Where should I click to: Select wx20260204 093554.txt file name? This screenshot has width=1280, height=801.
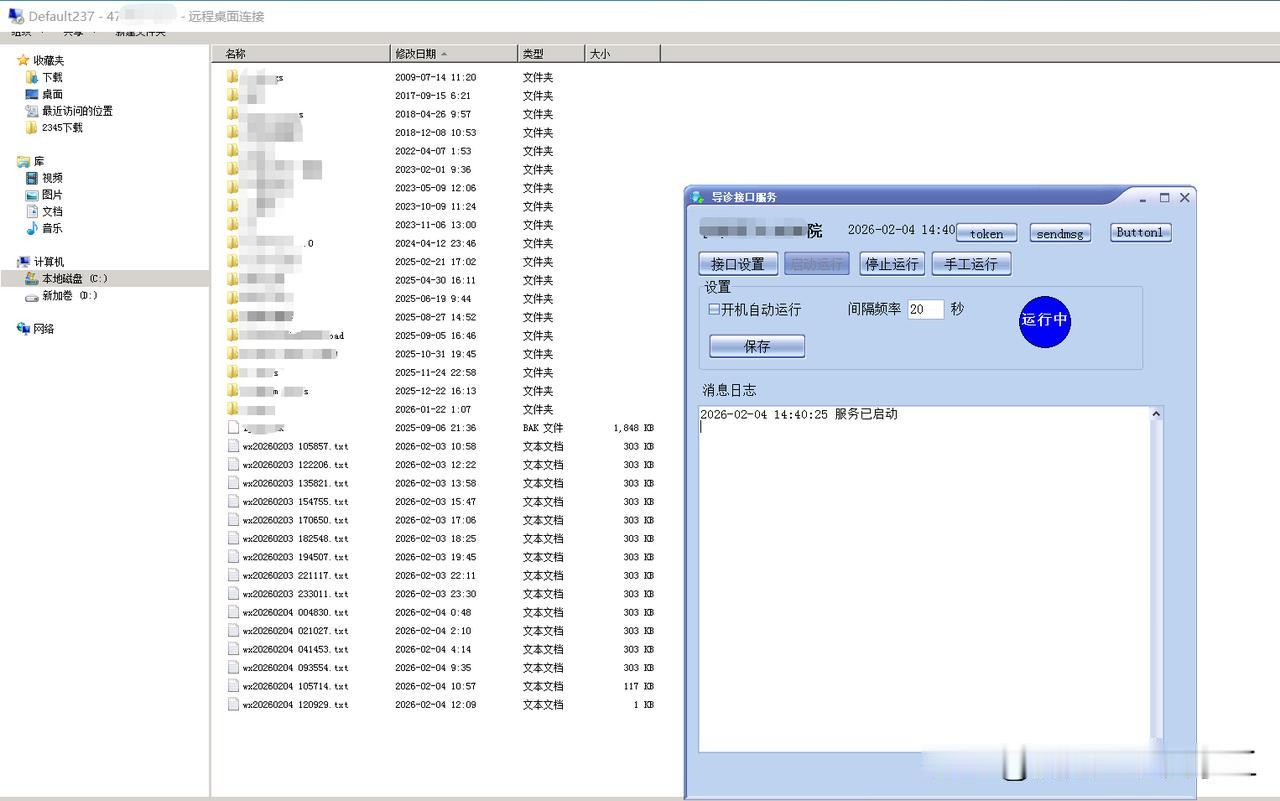pyautogui.click(x=295, y=668)
